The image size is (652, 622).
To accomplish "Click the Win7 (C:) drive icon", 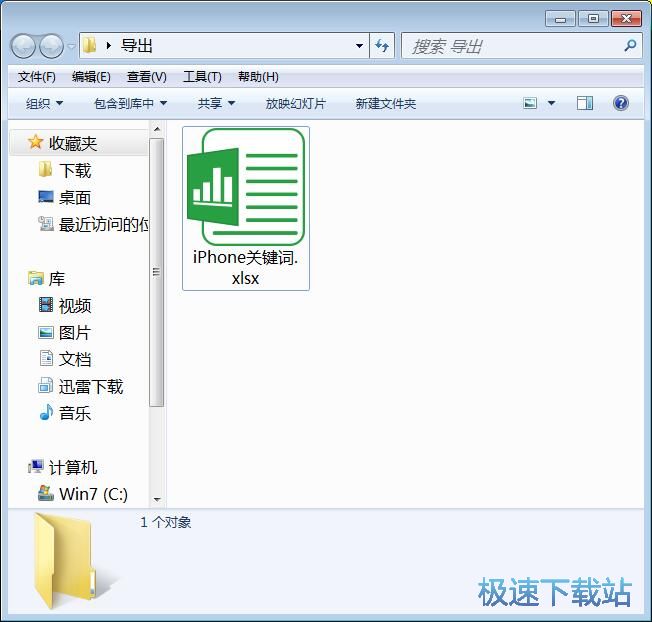I will tap(46, 493).
